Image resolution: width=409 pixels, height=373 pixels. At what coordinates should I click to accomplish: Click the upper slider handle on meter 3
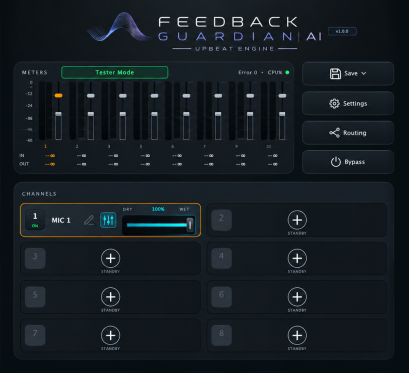(x=123, y=96)
